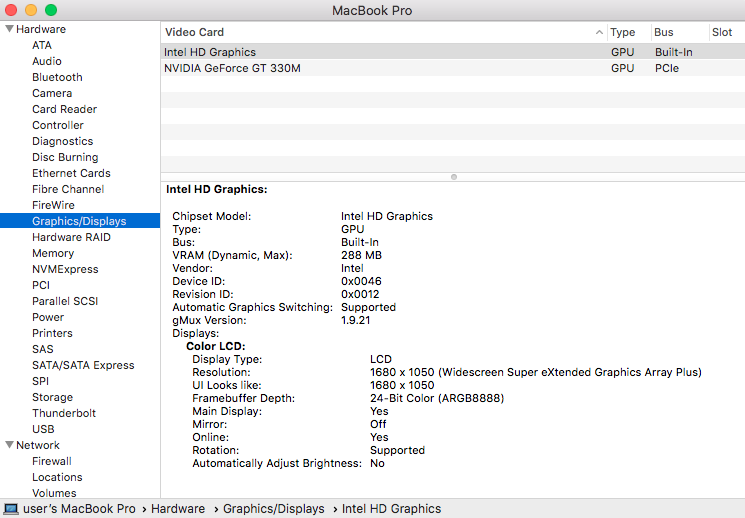Click the Hardware category label
This screenshot has height=518, width=745.
(41, 29)
